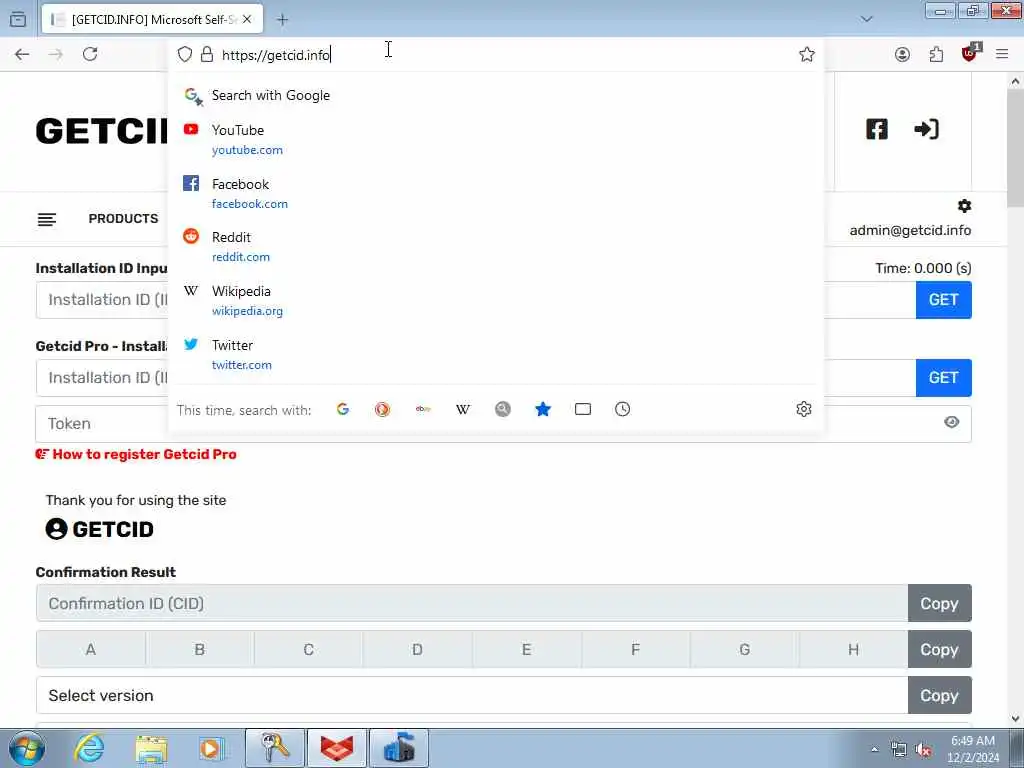The image size is (1024, 768).
Task: Go back with the browser back arrow
Action: pos(22,54)
